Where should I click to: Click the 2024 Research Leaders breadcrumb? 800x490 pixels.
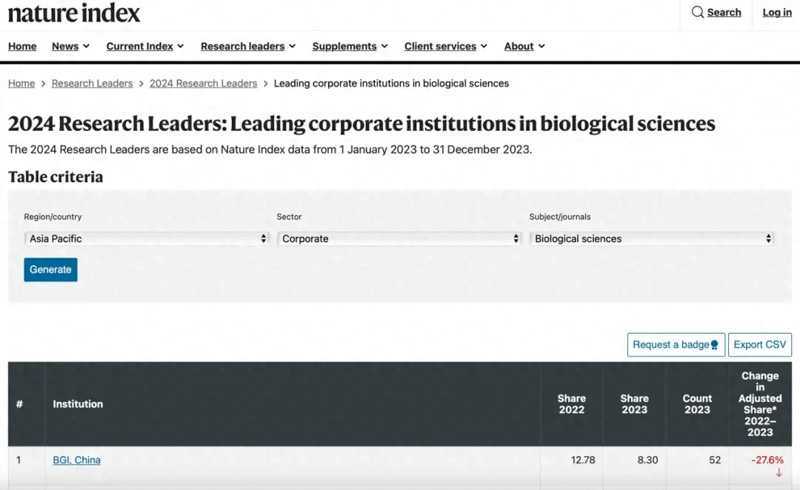click(203, 84)
